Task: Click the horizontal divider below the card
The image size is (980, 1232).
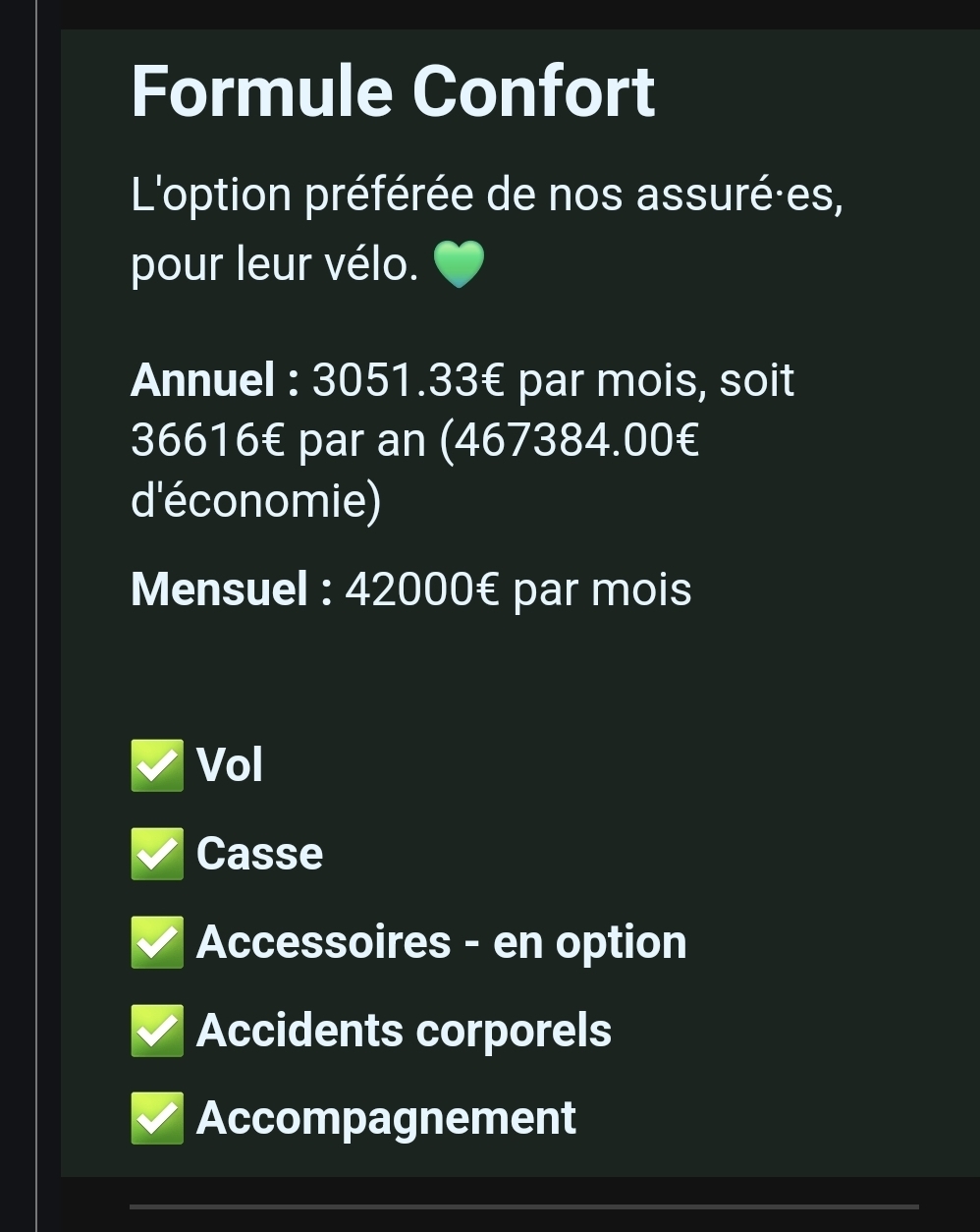Action: click(523, 1205)
